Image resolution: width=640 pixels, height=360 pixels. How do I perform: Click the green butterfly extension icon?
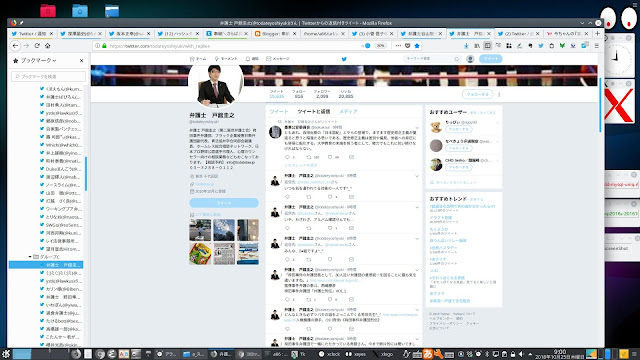(x=562, y=46)
